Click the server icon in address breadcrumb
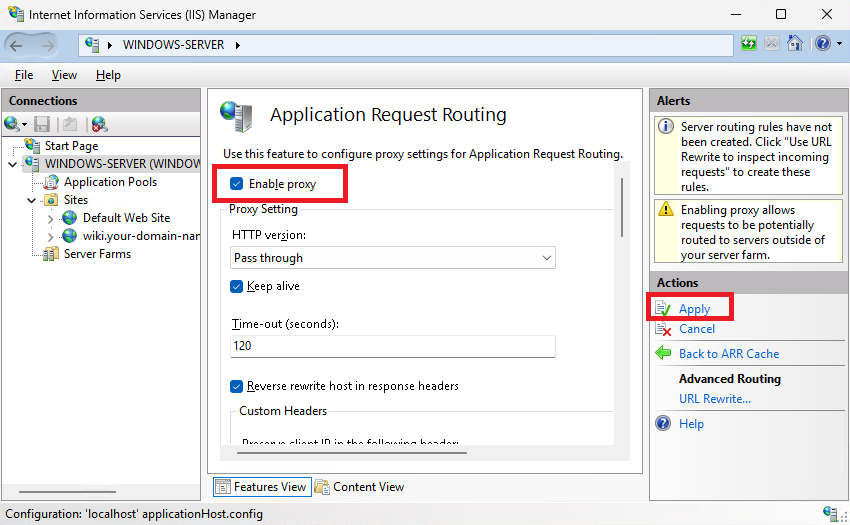Screen dimensions: 850x525 [92, 45]
